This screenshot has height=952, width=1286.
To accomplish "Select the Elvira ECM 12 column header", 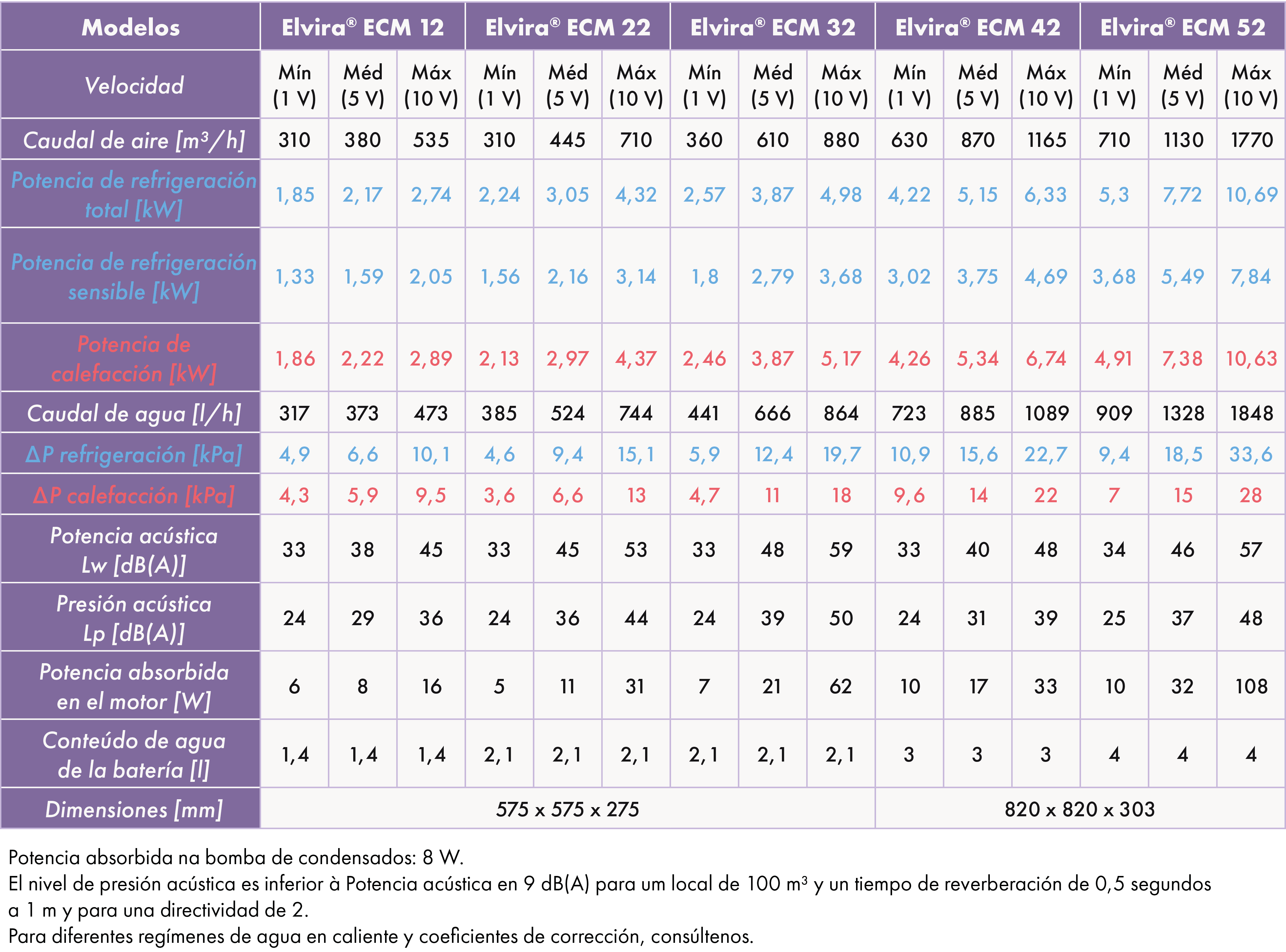I will coord(362,27).
